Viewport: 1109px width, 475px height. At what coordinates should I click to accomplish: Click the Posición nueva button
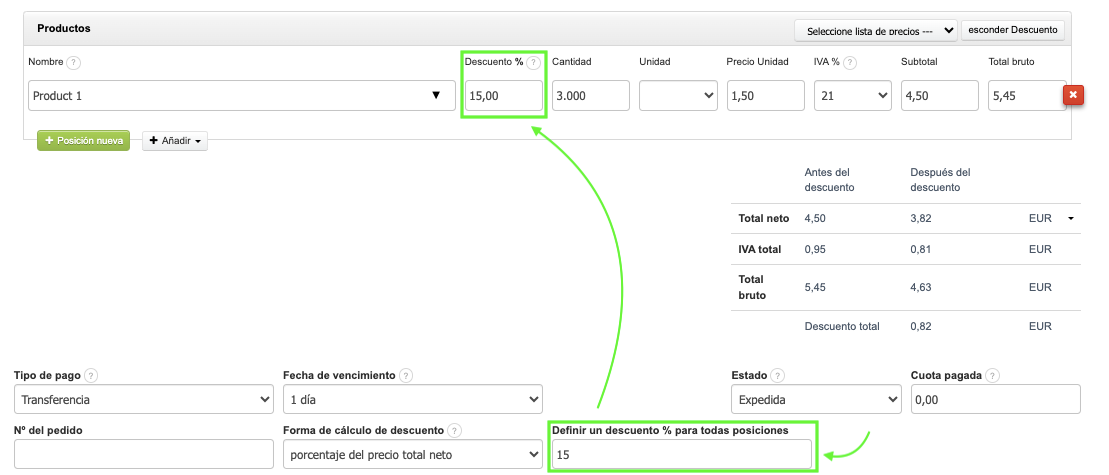click(x=83, y=141)
